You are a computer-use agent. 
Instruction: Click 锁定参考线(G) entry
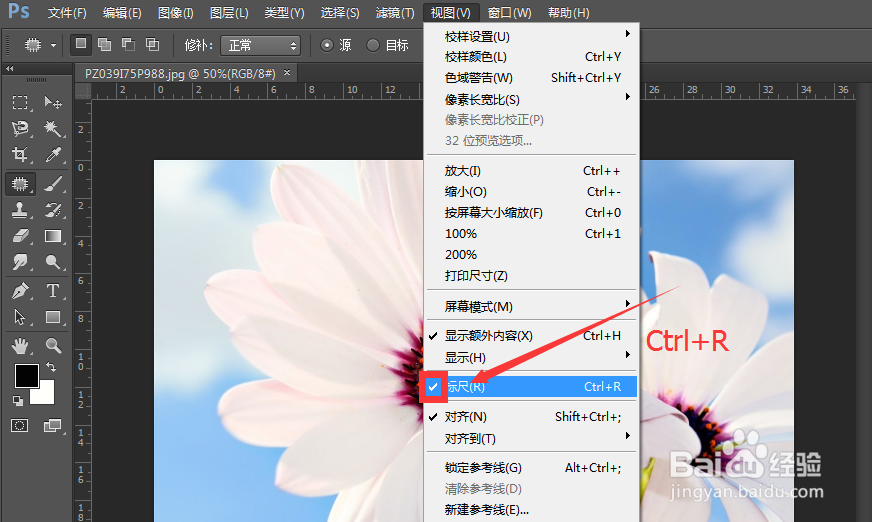(x=531, y=468)
